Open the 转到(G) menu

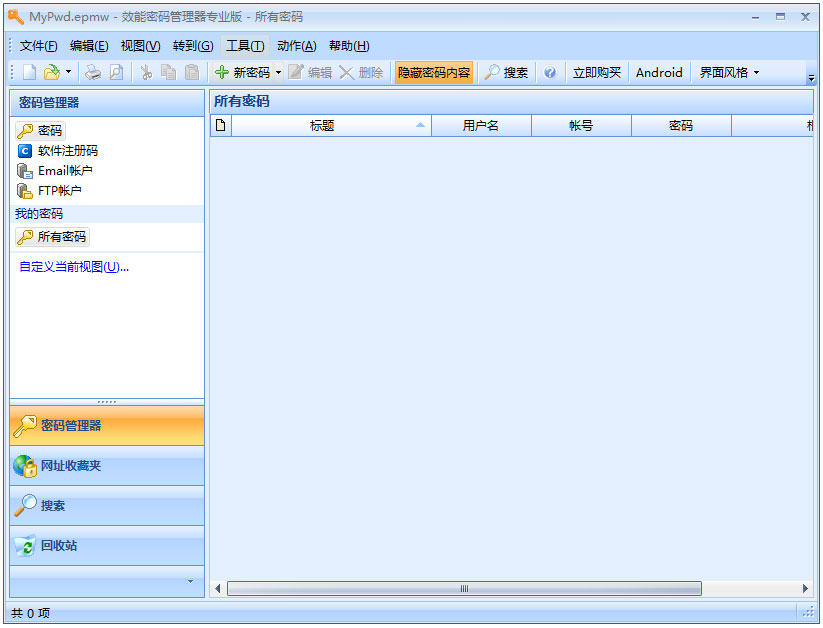[193, 46]
